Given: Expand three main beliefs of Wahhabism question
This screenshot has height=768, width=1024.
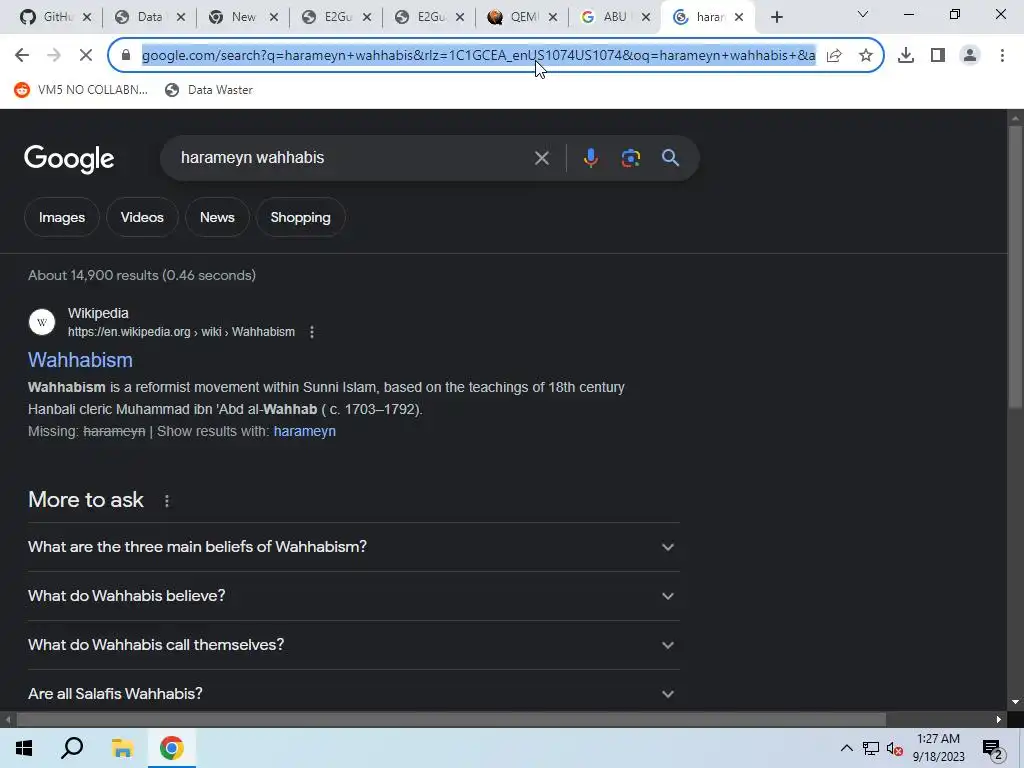Looking at the screenshot, I should [353, 547].
